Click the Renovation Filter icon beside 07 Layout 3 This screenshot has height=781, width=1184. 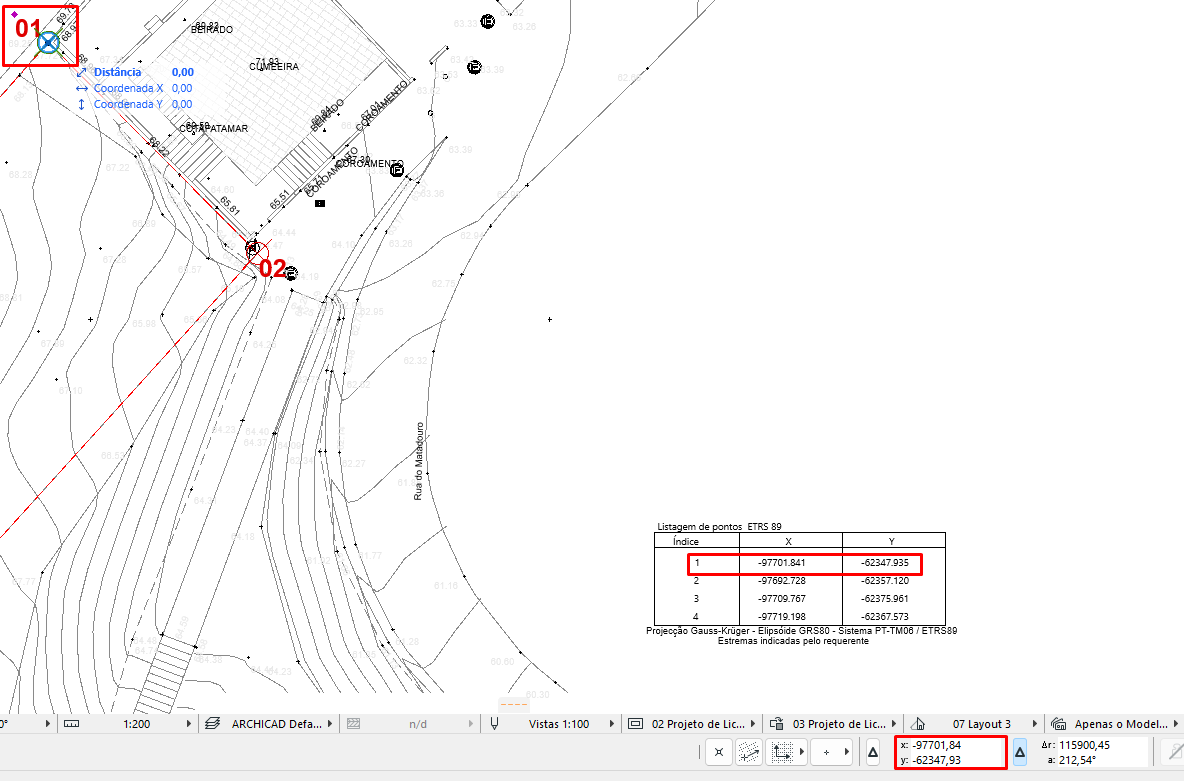[x=918, y=723]
